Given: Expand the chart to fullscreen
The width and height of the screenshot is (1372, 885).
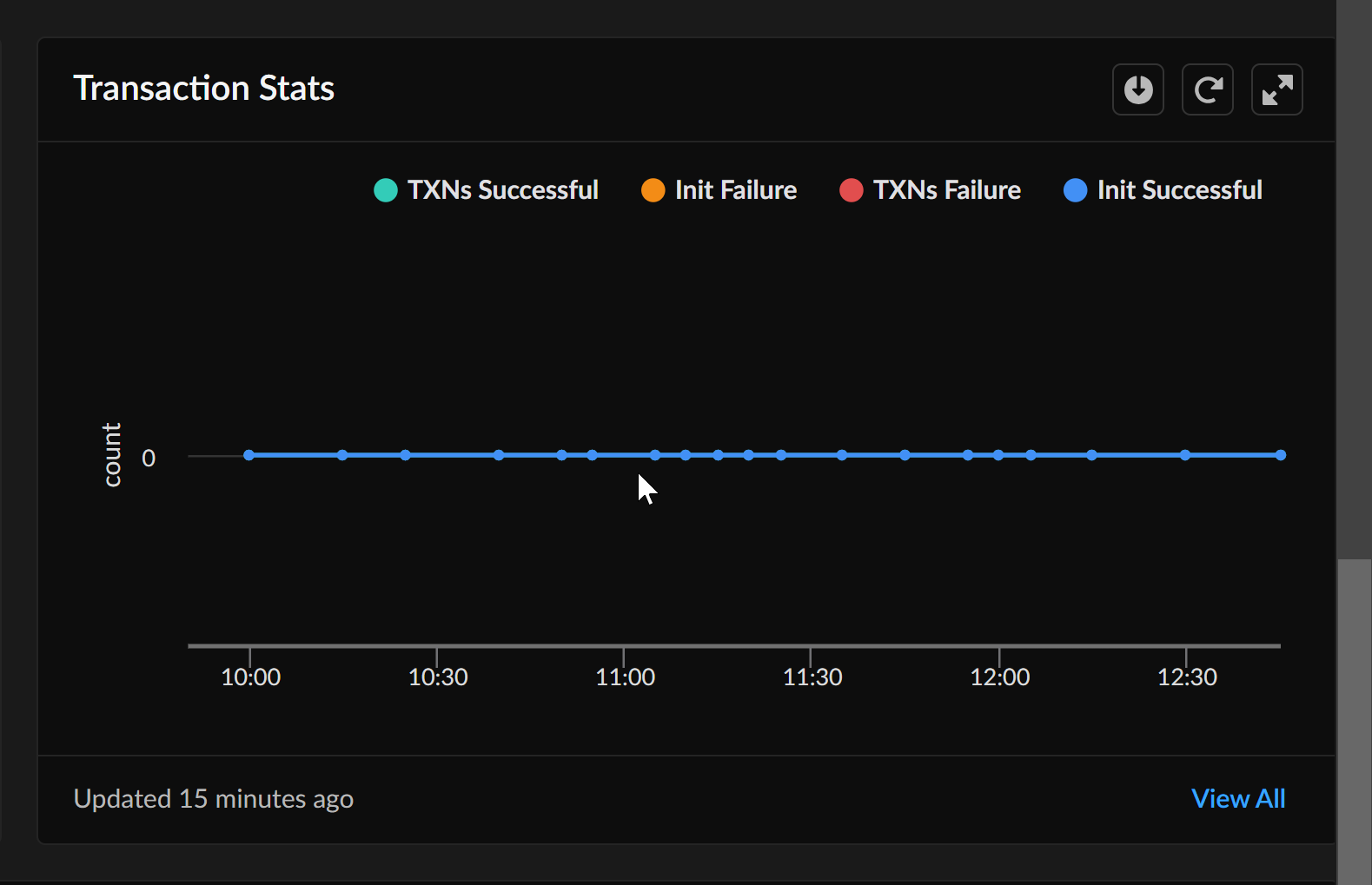Looking at the screenshot, I should point(1276,89).
